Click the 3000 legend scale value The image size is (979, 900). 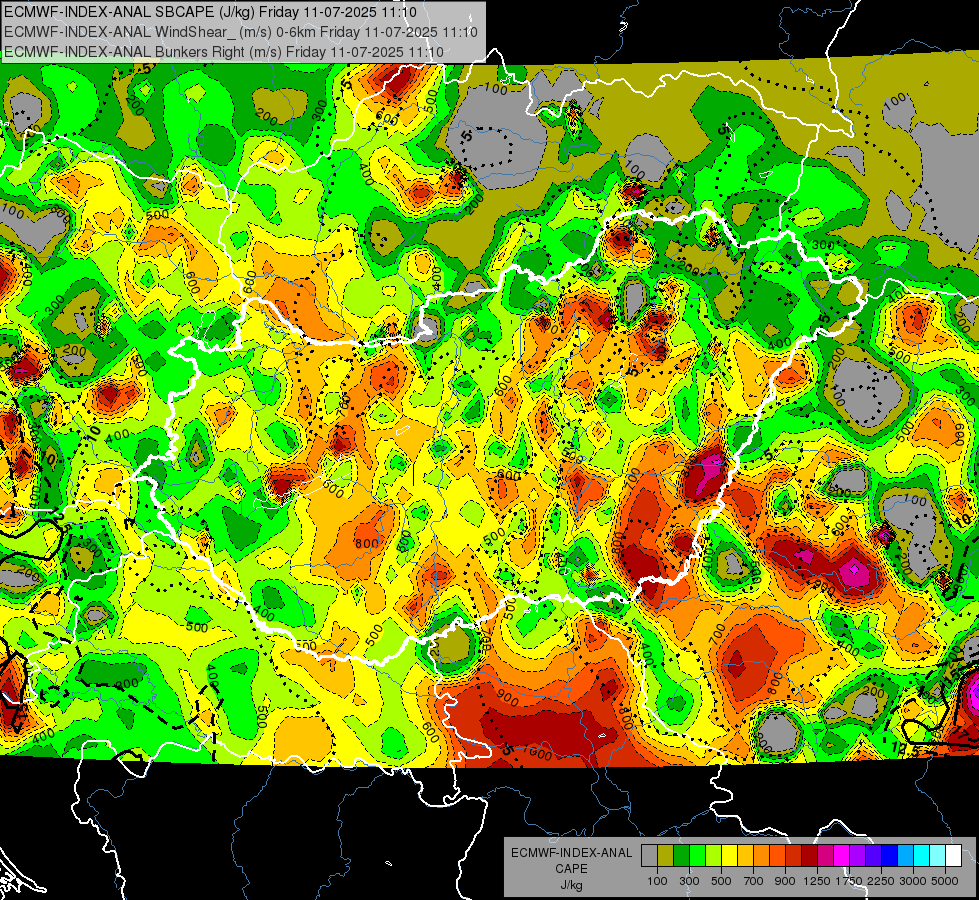click(913, 881)
